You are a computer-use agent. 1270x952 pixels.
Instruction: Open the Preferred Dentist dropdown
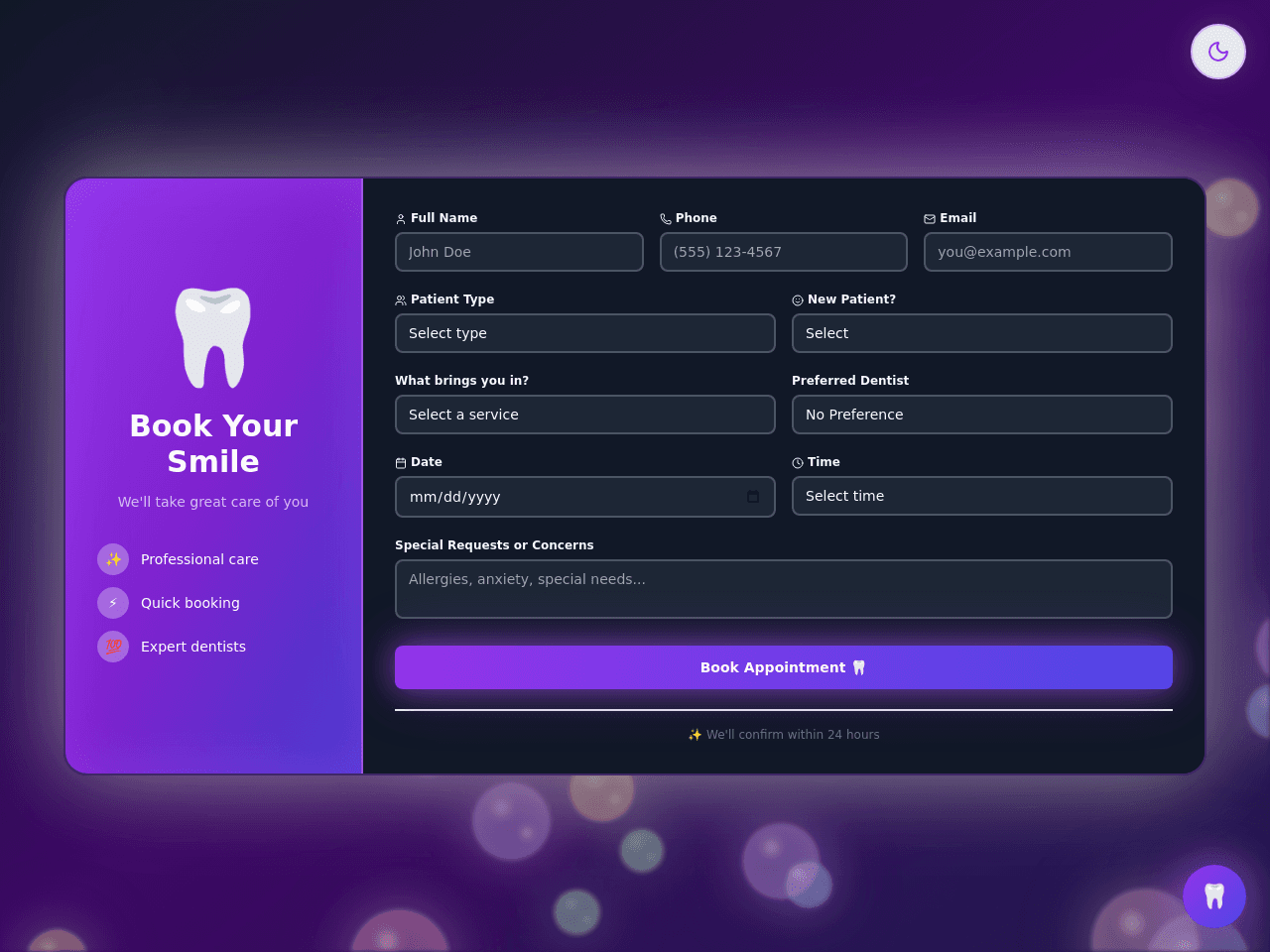click(x=982, y=415)
